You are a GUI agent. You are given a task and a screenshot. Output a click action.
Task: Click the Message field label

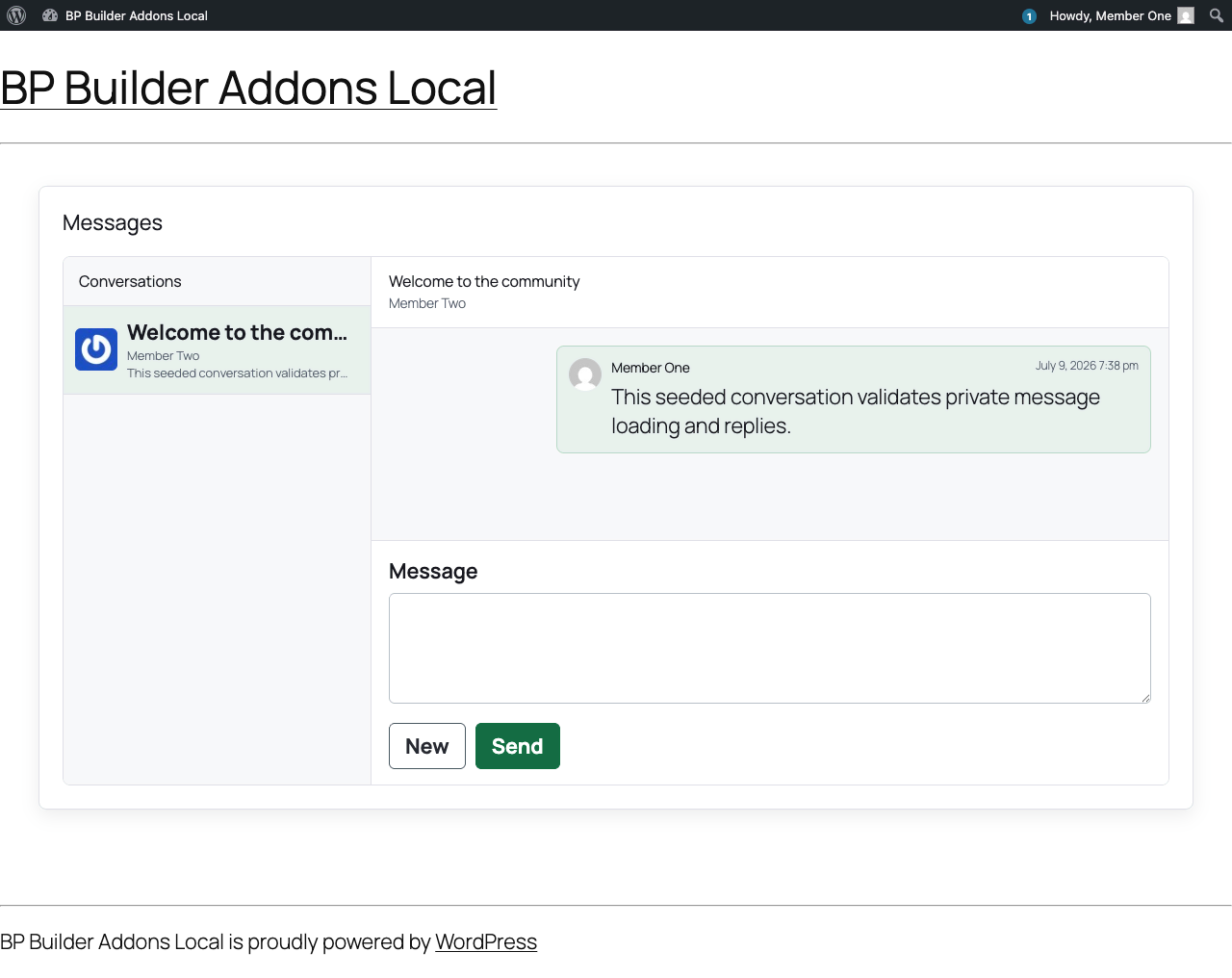(433, 571)
